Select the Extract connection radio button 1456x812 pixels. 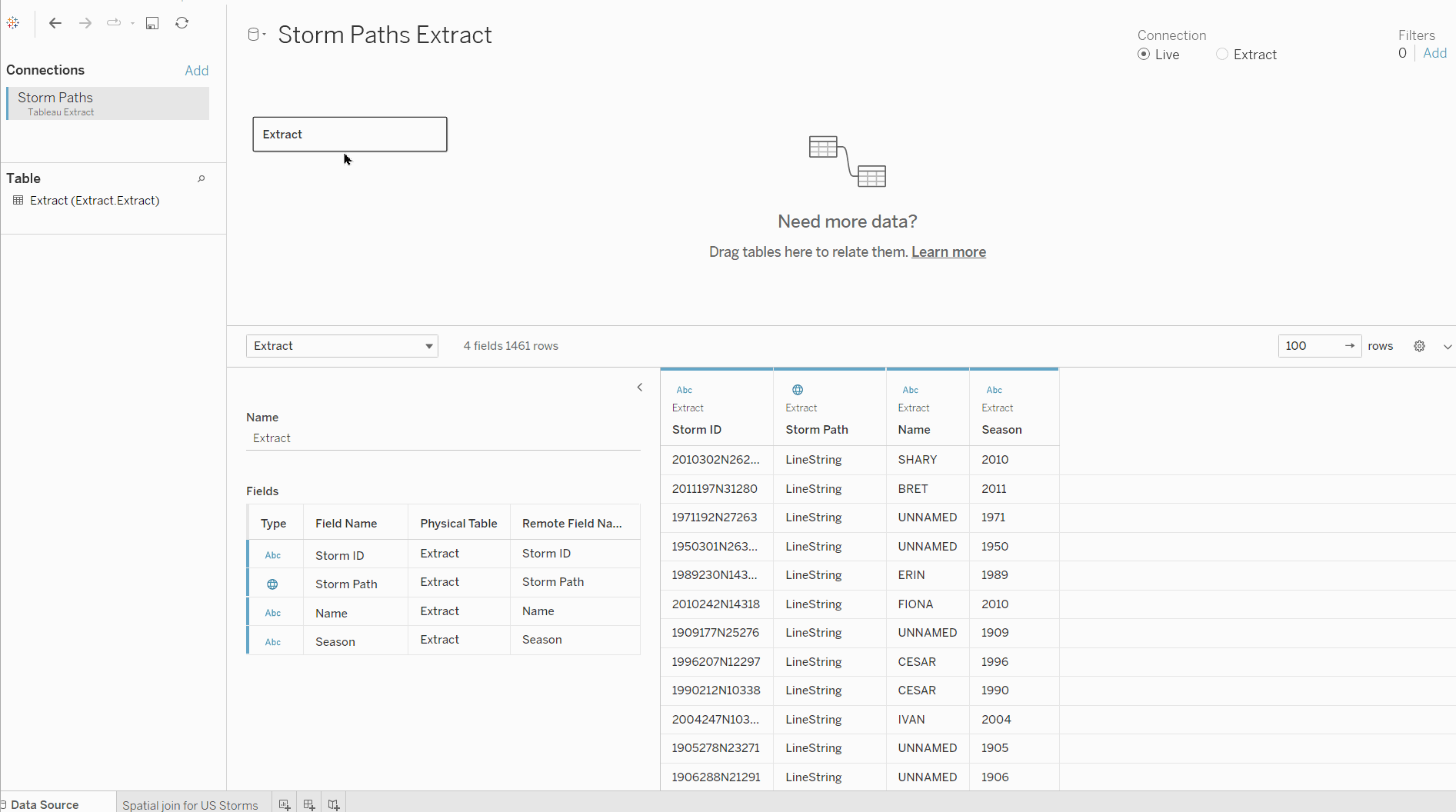[x=1223, y=54]
